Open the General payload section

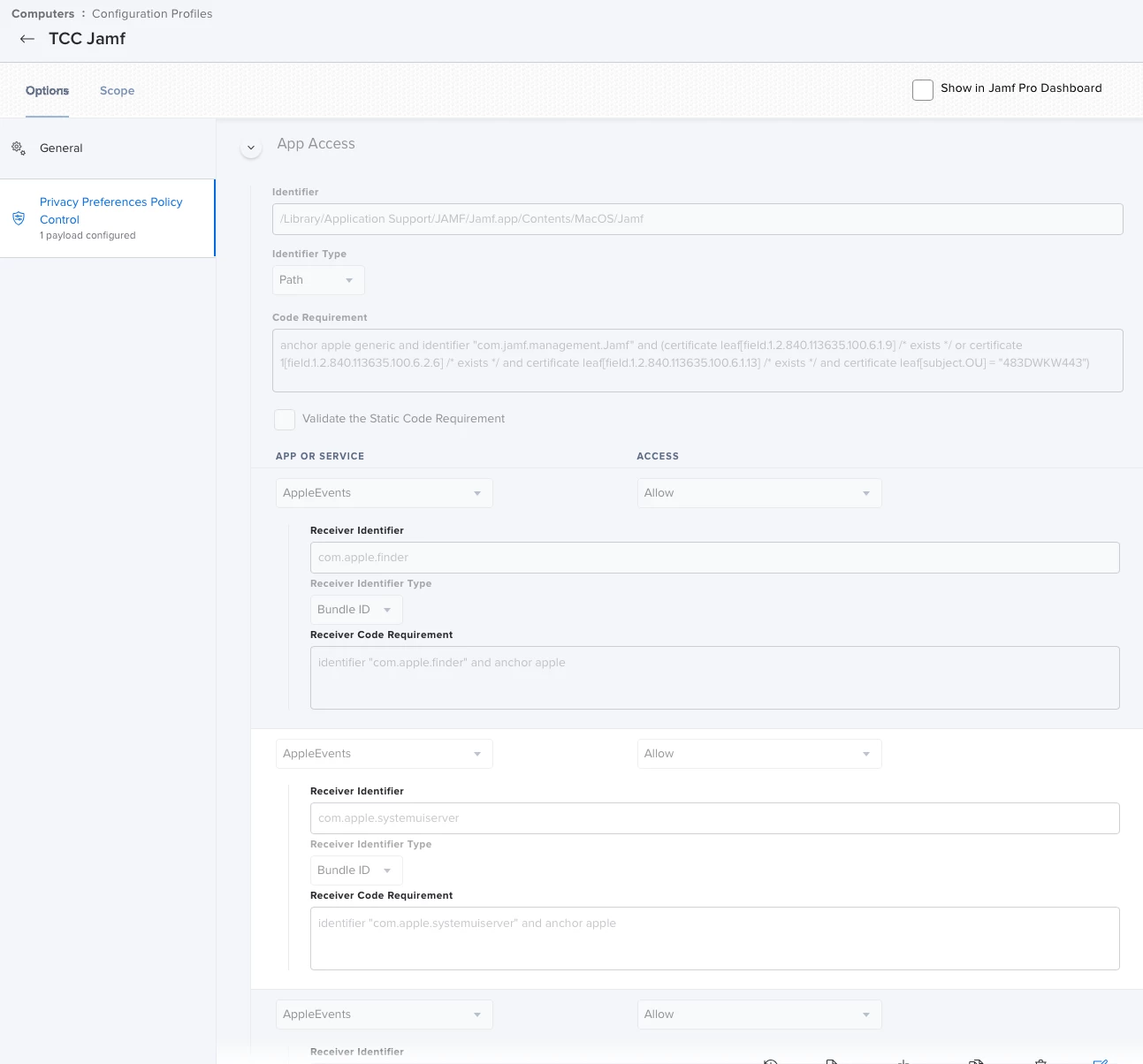click(x=108, y=148)
